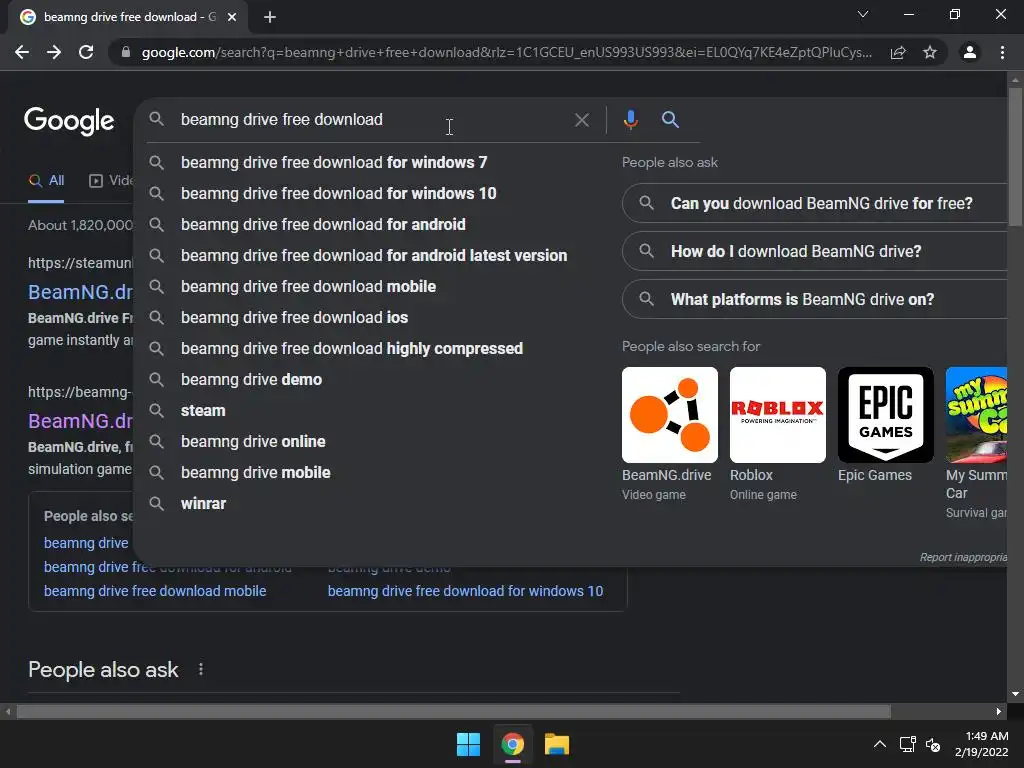Click the vertical scrollbar down arrow
This screenshot has width=1024, height=768.
[x=1015, y=694]
